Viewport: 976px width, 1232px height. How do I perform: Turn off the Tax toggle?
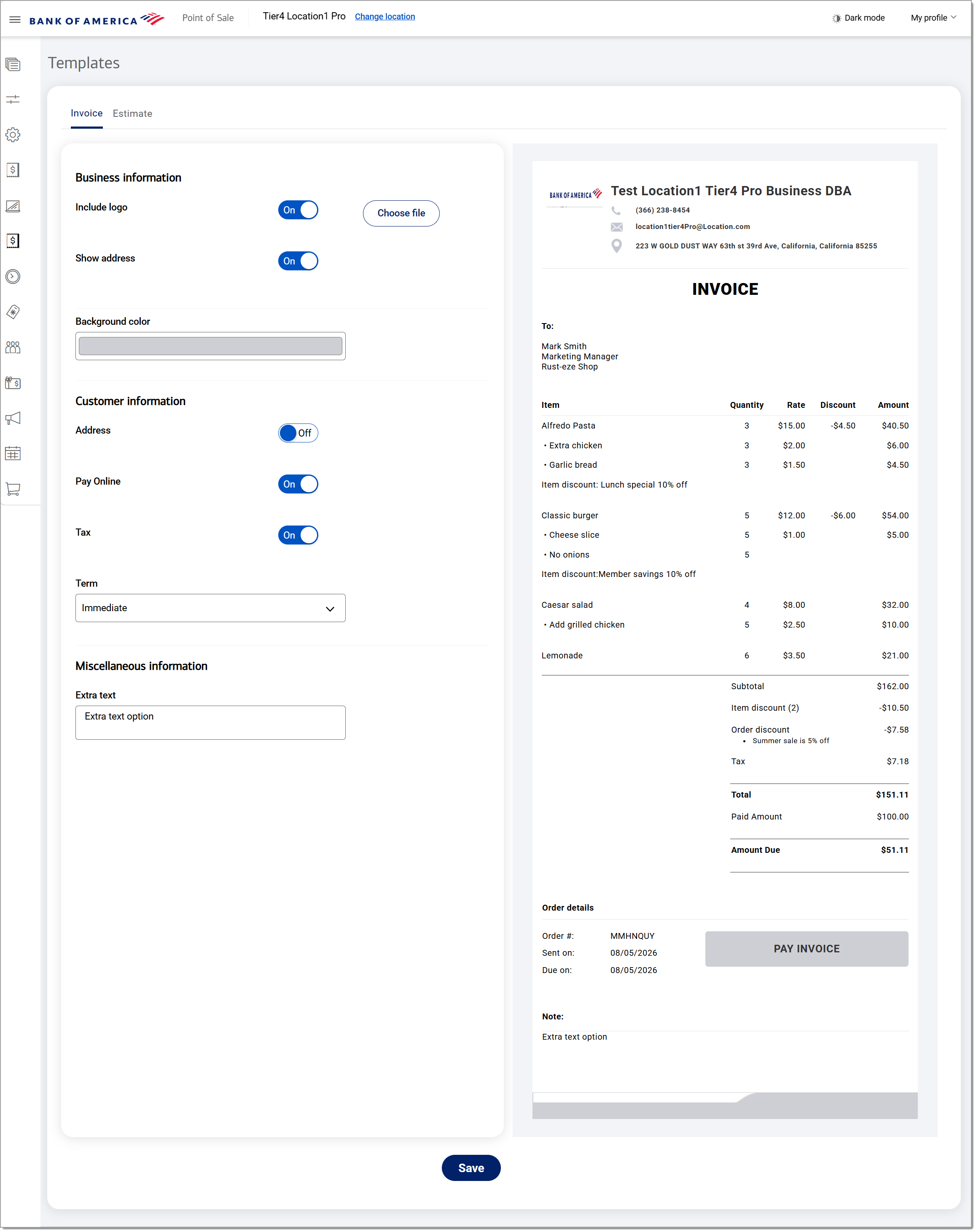point(298,535)
